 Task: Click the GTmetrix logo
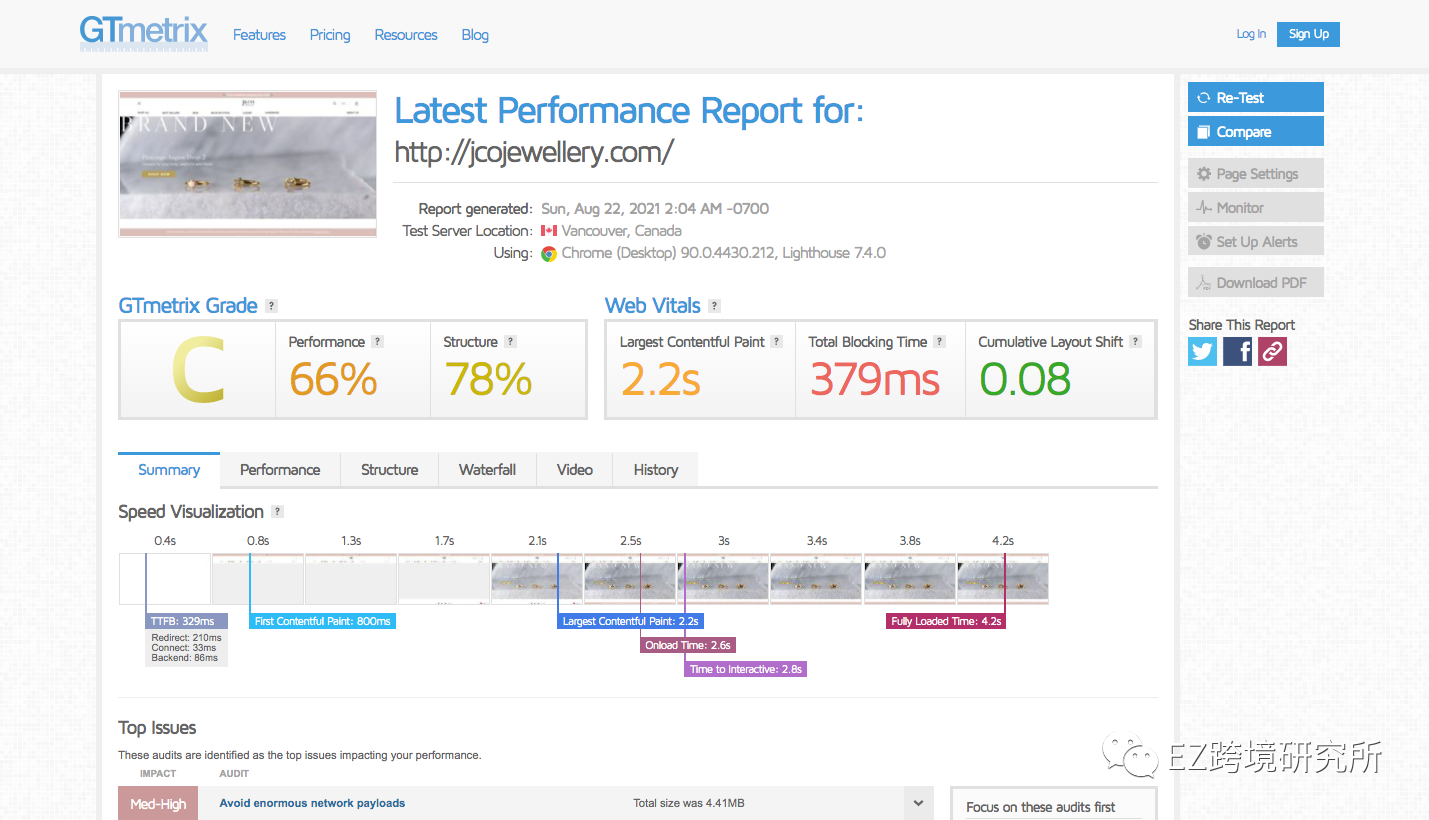coord(144,34)
